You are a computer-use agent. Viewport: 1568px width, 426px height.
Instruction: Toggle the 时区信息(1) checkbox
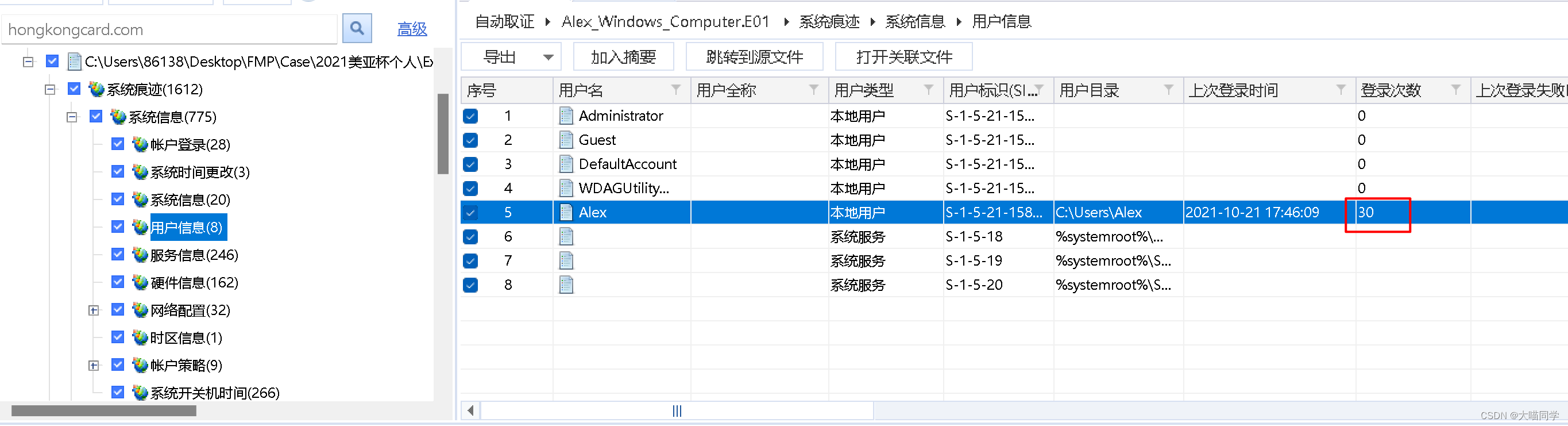pyautogui.click(x=118, y=337)
